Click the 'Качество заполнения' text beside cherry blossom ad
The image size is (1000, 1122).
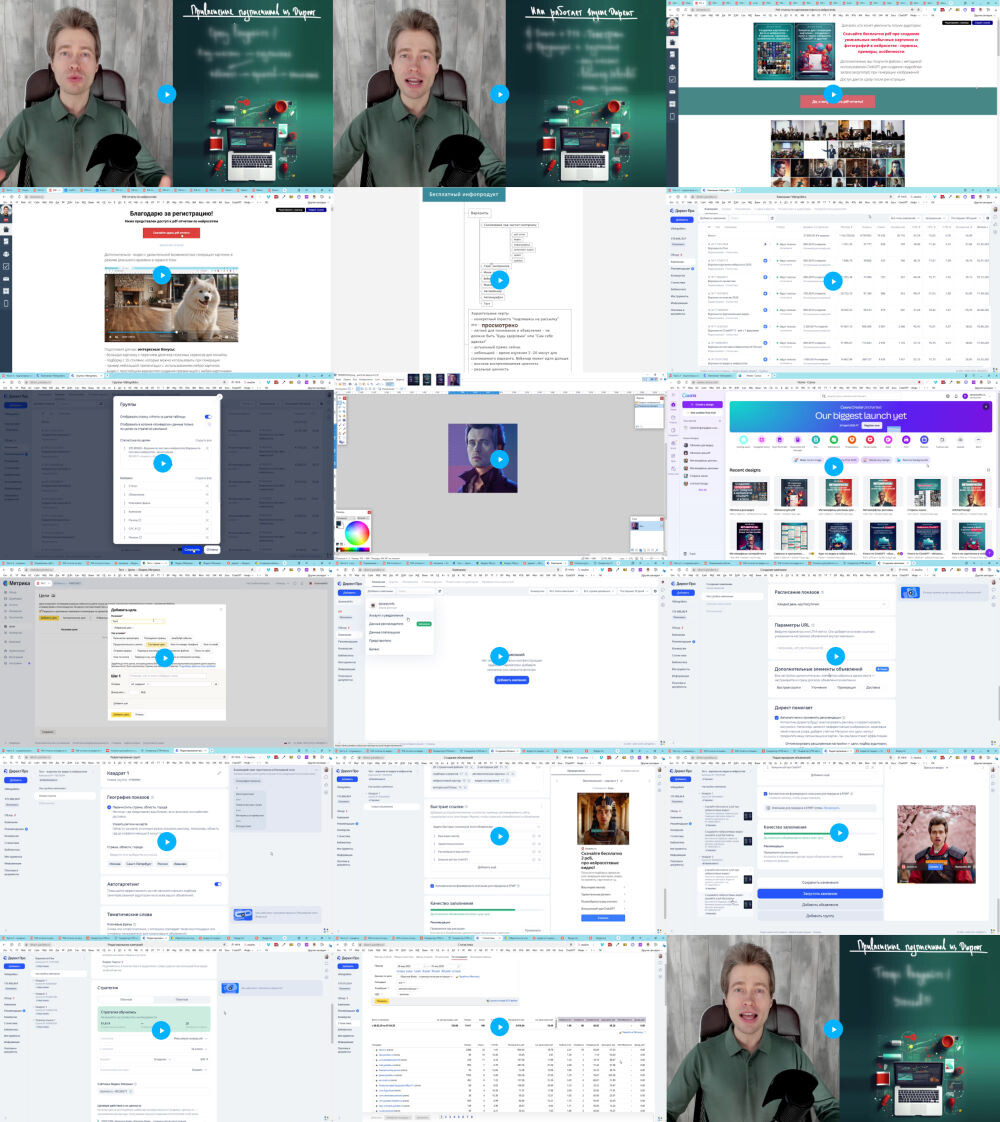[785, 827]
